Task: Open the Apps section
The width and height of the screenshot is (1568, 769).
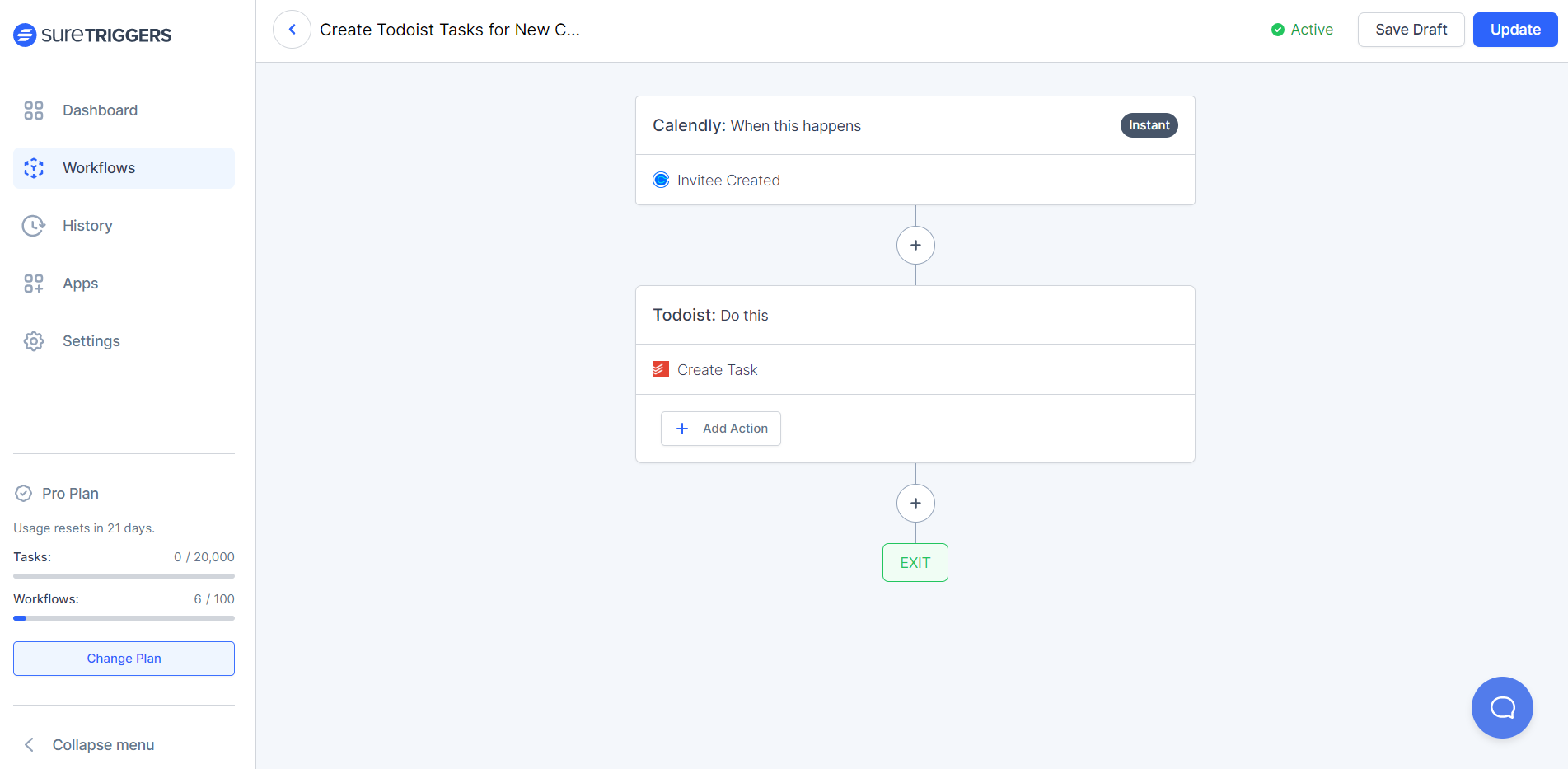Action: pyautogui.click(x=79, y=283)
